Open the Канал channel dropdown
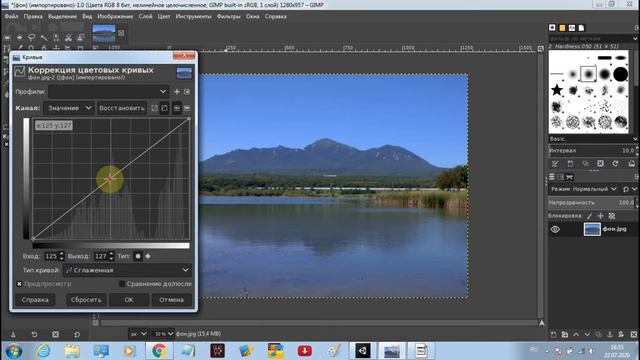Viewport: 640px width, 360px height. pos(69,108)
